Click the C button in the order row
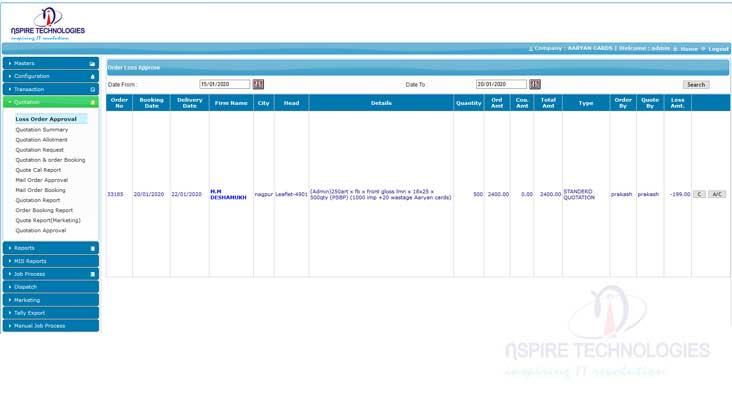Image resolution: width=732 pixels, height=393 pixels. point(699,194)
